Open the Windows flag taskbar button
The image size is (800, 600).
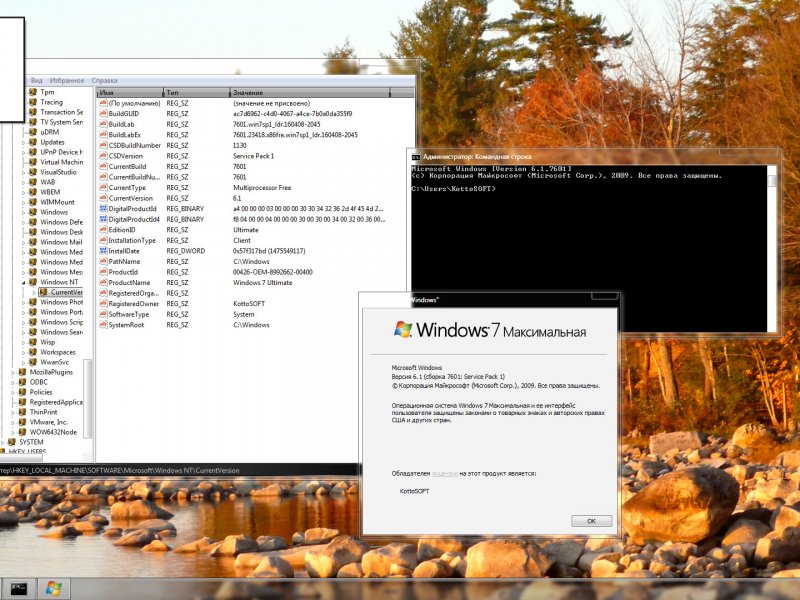point(54,589)
